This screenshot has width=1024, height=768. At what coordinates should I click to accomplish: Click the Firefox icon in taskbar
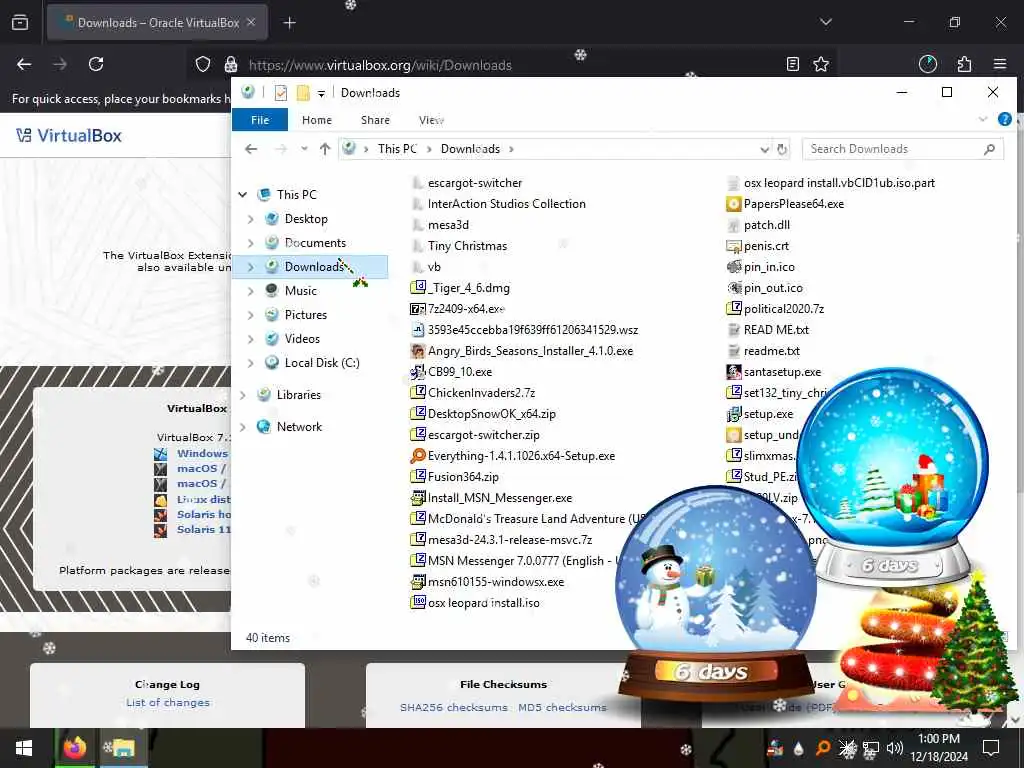click(74, 748)
